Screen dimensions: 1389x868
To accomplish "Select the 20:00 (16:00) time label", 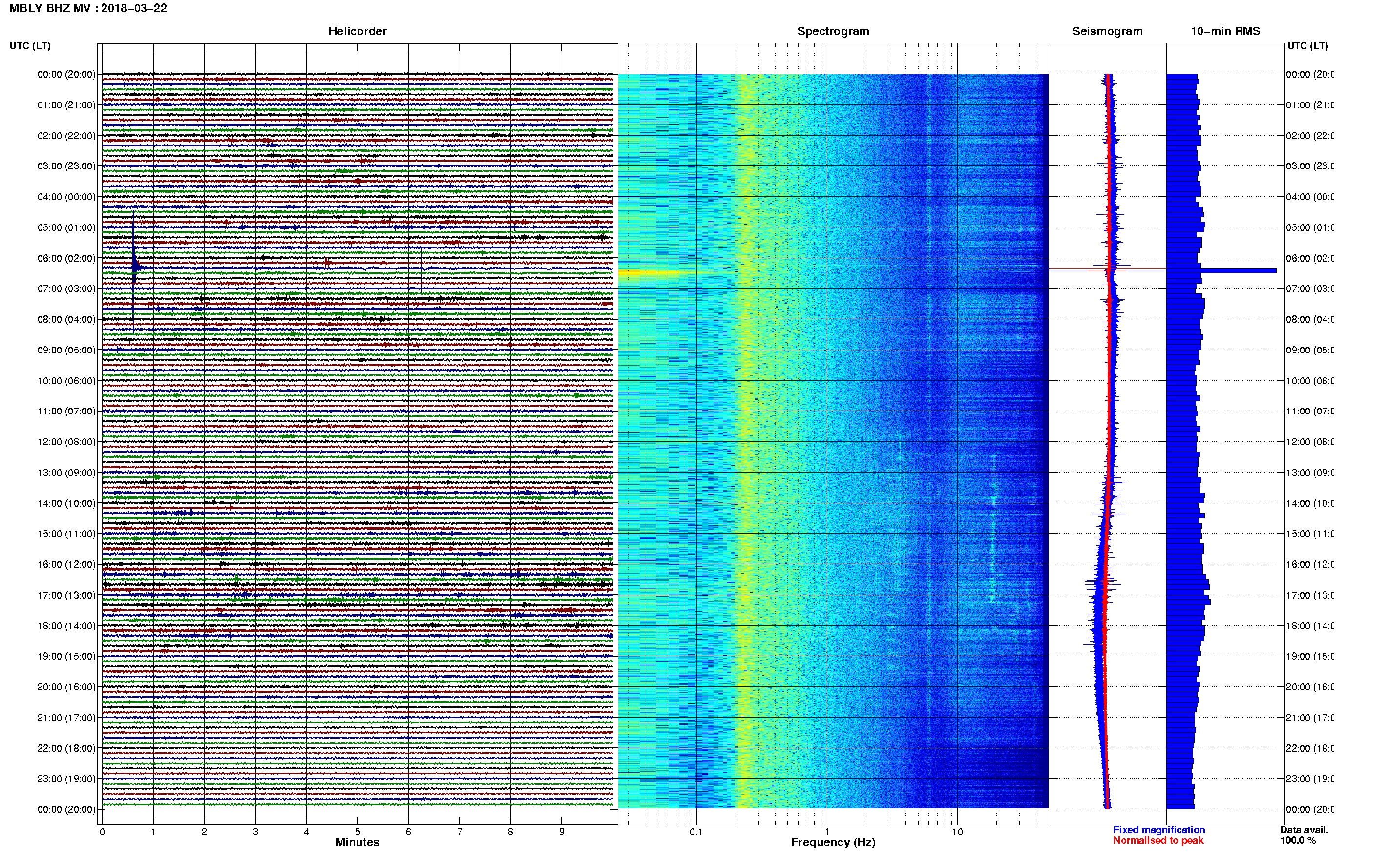I will coord(66,687).
